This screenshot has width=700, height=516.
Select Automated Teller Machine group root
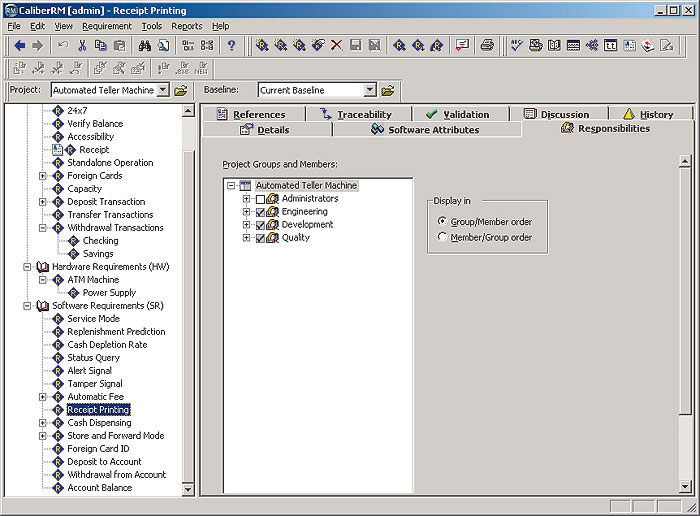coord(306,185)
